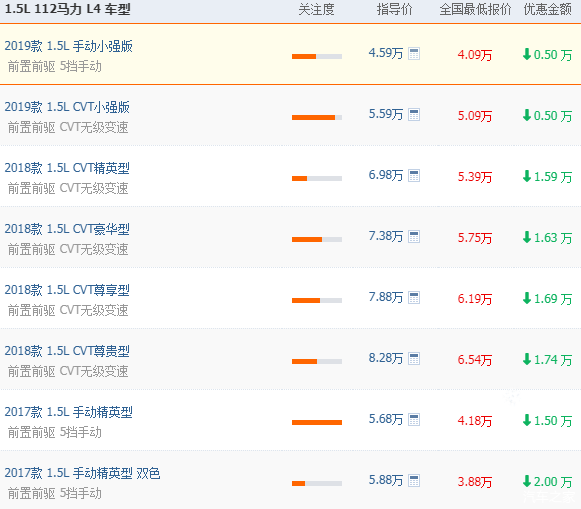Screen dimensions: 581x509
Task: Open 2018款 1.5L CVT尊享型 model link
Action: (67, 290)
